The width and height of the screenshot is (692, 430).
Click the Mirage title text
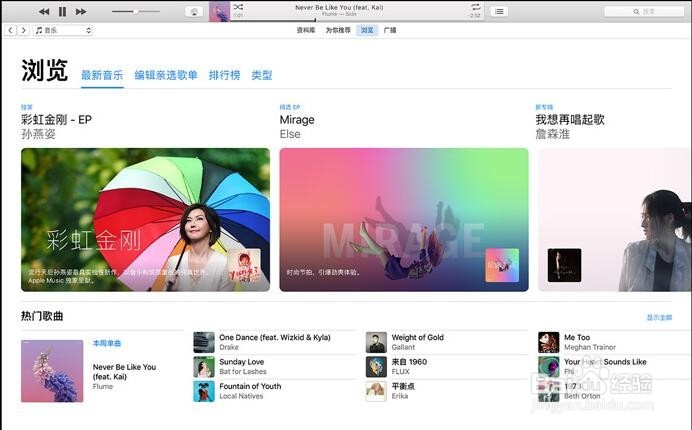(x=297, y=120)
